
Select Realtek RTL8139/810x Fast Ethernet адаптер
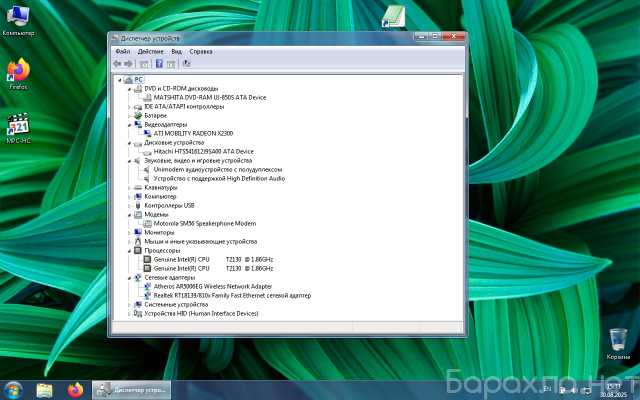click(x=232, y=296)
